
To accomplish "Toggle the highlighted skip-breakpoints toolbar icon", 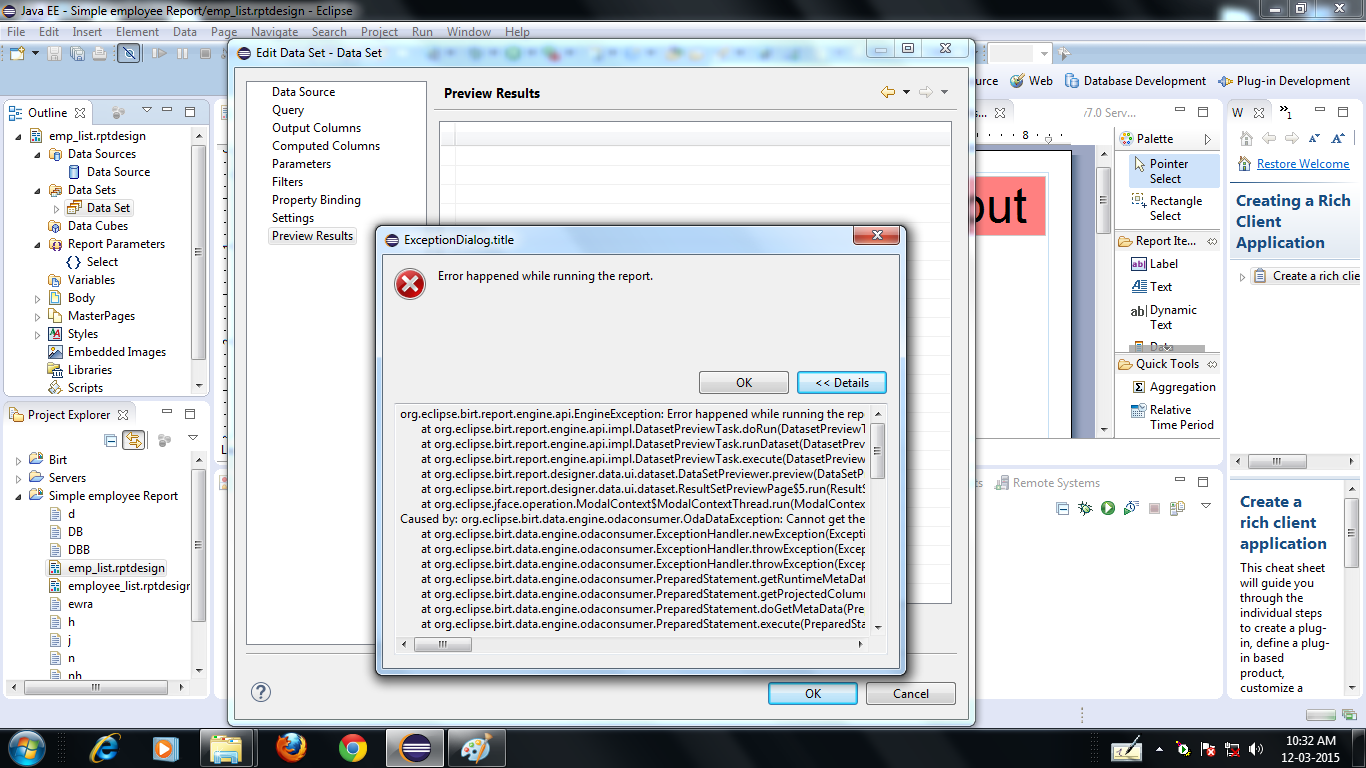I will pos(128,53).
